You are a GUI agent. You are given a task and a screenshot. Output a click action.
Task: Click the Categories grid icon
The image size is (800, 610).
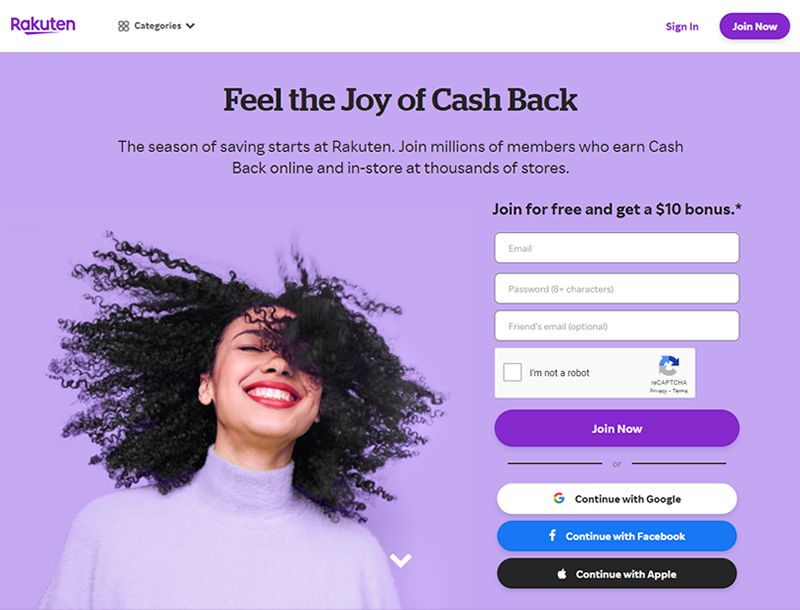[123, 26]
